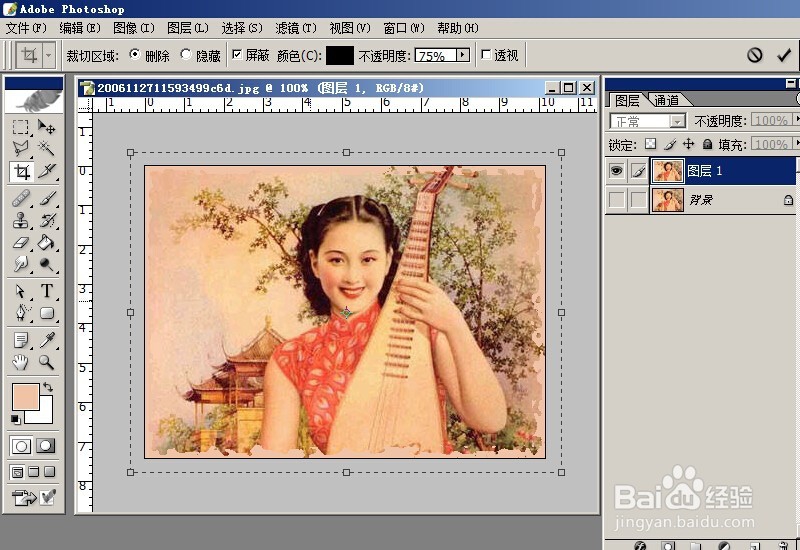Open crop tool preset picker arrow
Viewport: 800px width, 550px height.
[x=48, y=55]
